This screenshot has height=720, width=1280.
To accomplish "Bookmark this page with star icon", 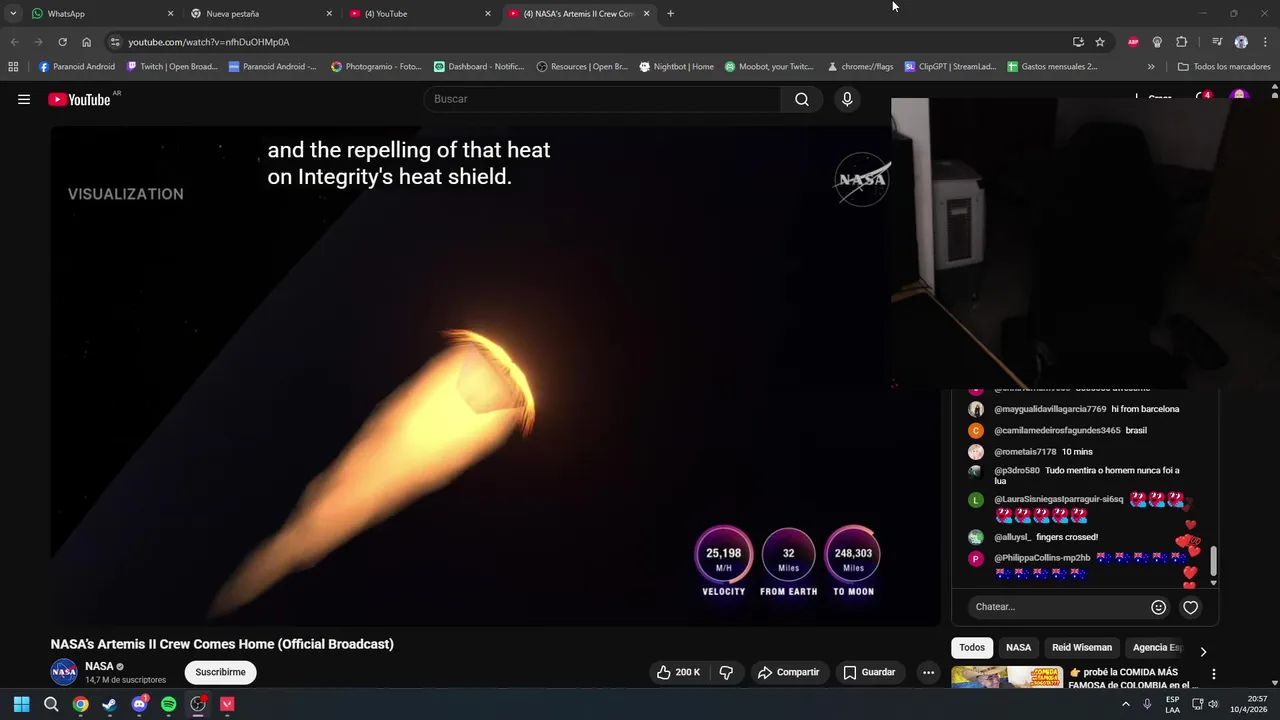I will (1100, 42).
